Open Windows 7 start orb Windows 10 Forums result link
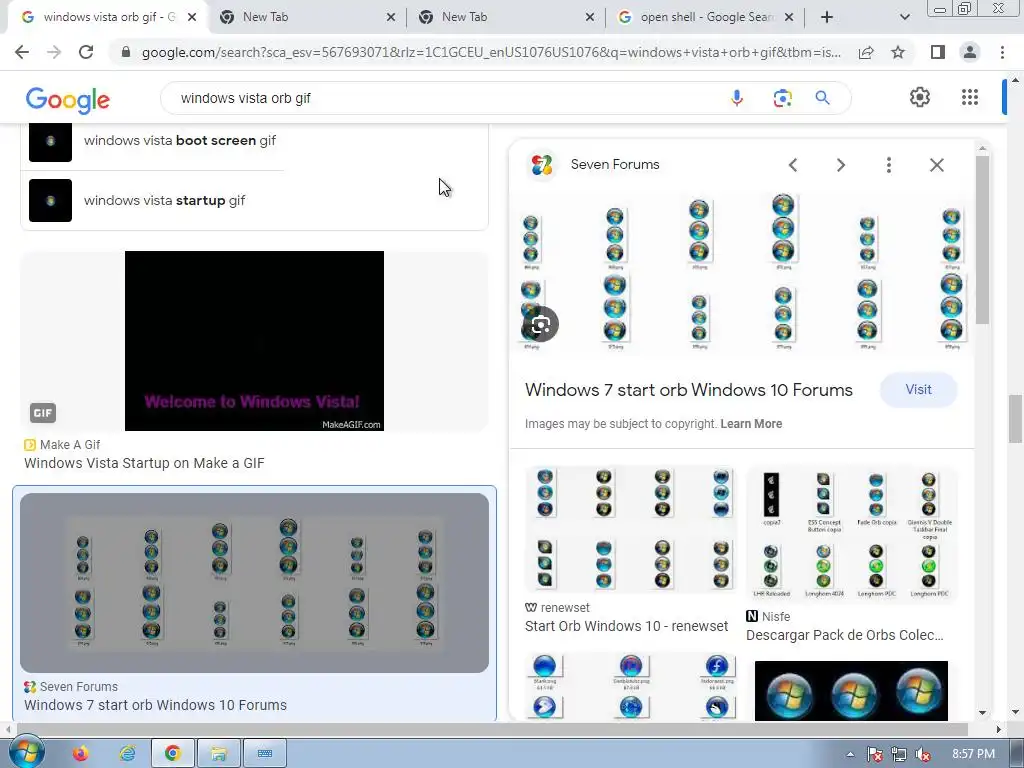Screen dimensions: 1024x768 tap(155, 705)
